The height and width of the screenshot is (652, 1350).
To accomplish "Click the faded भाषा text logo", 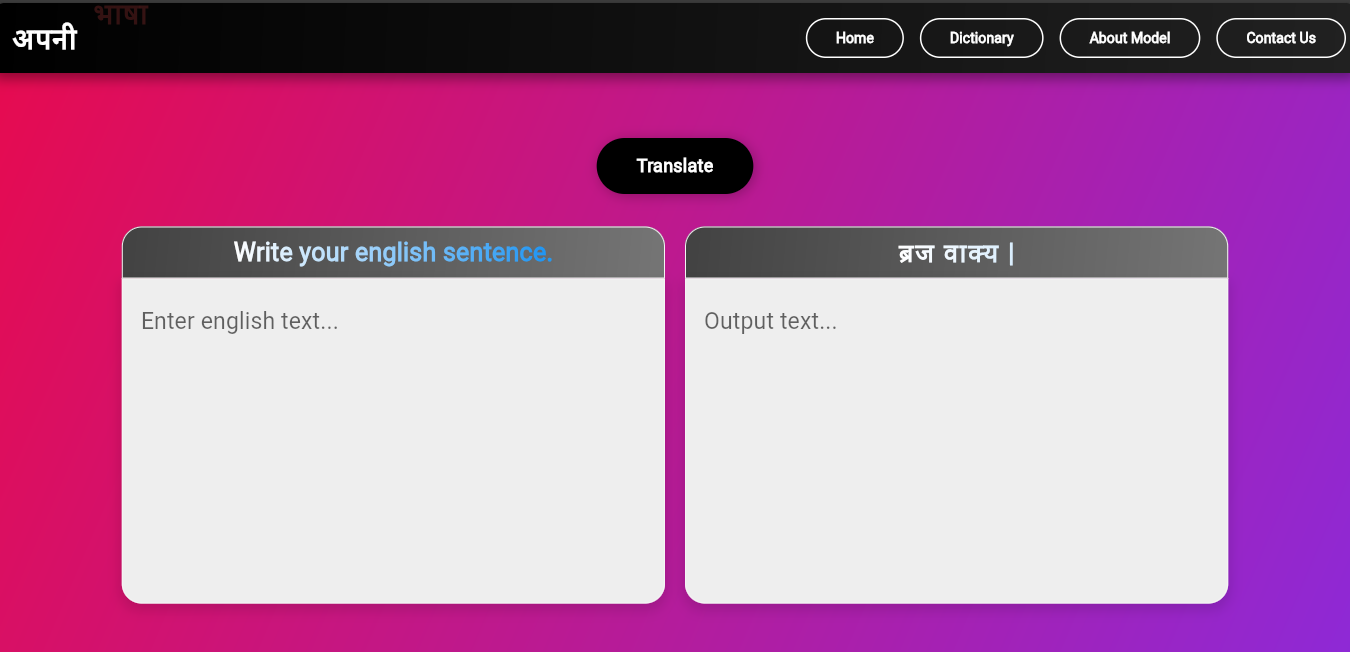I will point(121,15).
